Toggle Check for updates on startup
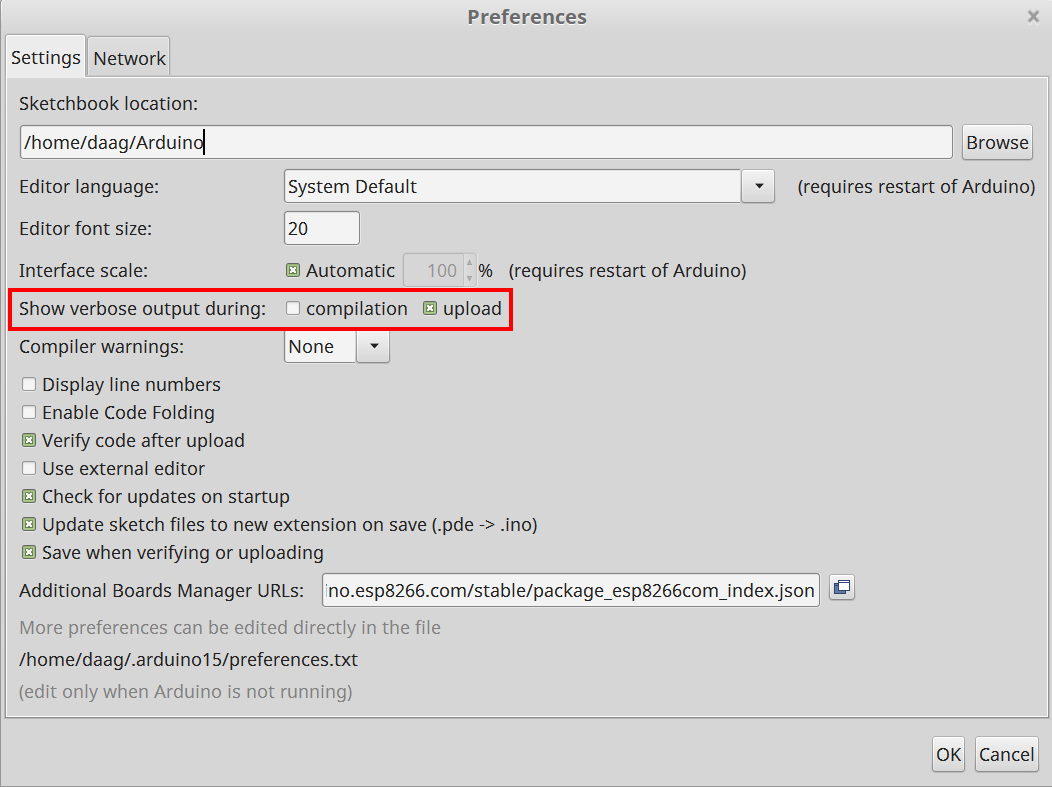Viewport: 1052px width, 787px height. tap(29, 496)
